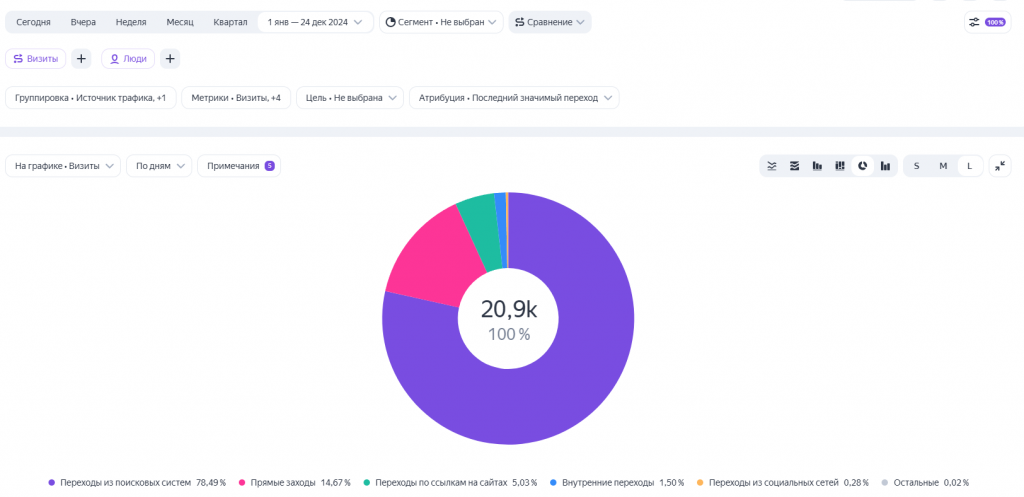Toggle the Остальные legend item
The height and width of the screenshot is (497, 1024).
pos(925,483)
